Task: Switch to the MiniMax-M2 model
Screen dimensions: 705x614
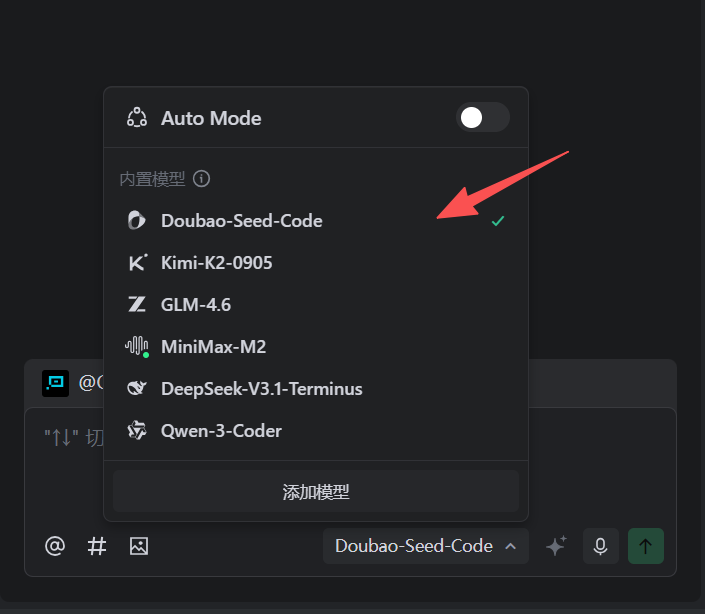Action: tap(213, 347)
